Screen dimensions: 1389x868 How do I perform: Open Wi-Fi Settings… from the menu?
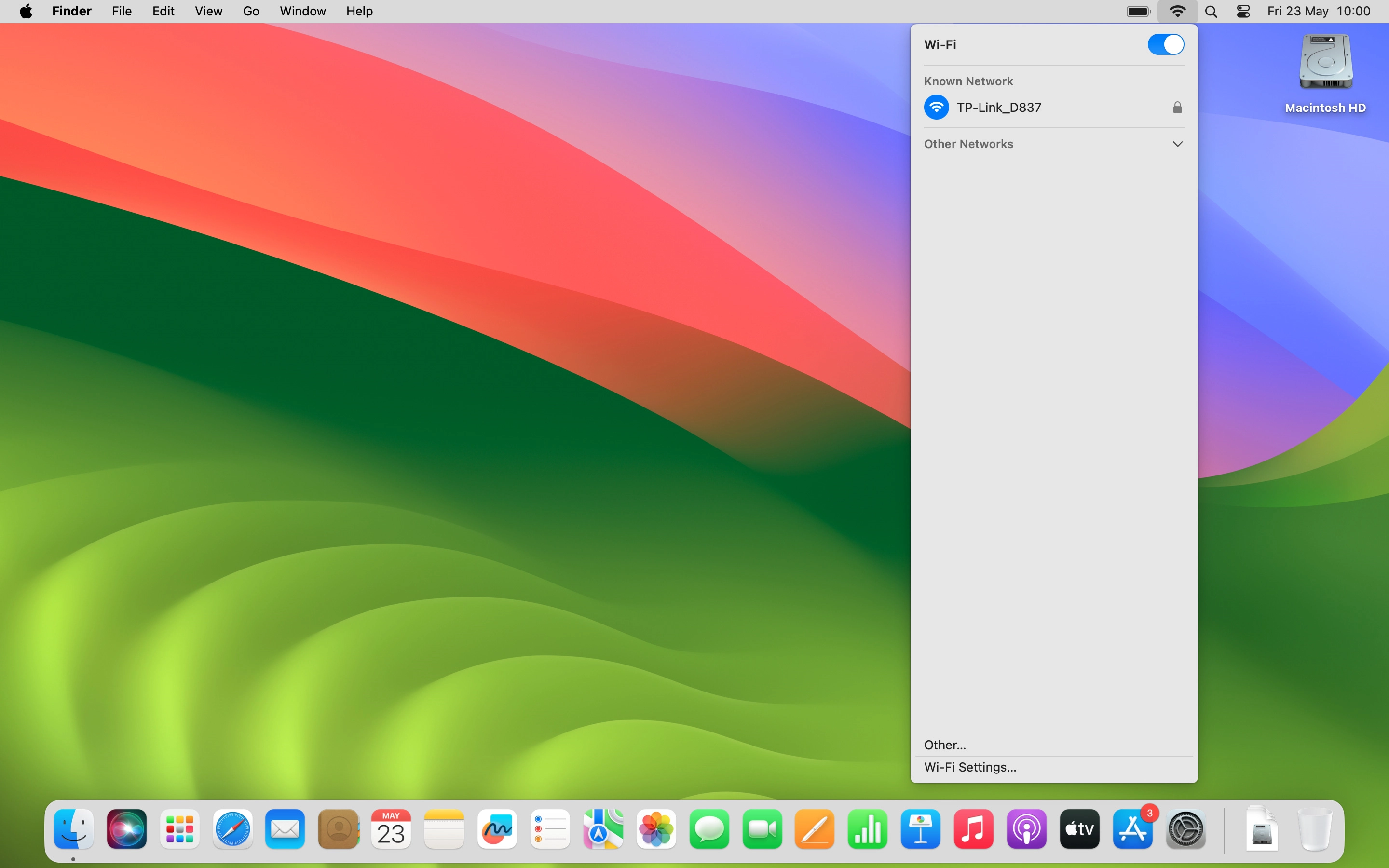tap(970, 767)
